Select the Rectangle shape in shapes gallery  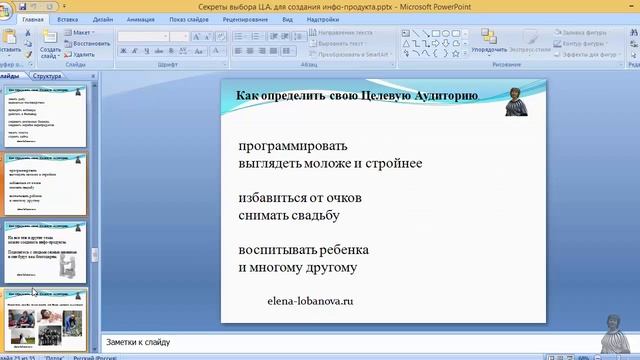click(x=436, y=33)
